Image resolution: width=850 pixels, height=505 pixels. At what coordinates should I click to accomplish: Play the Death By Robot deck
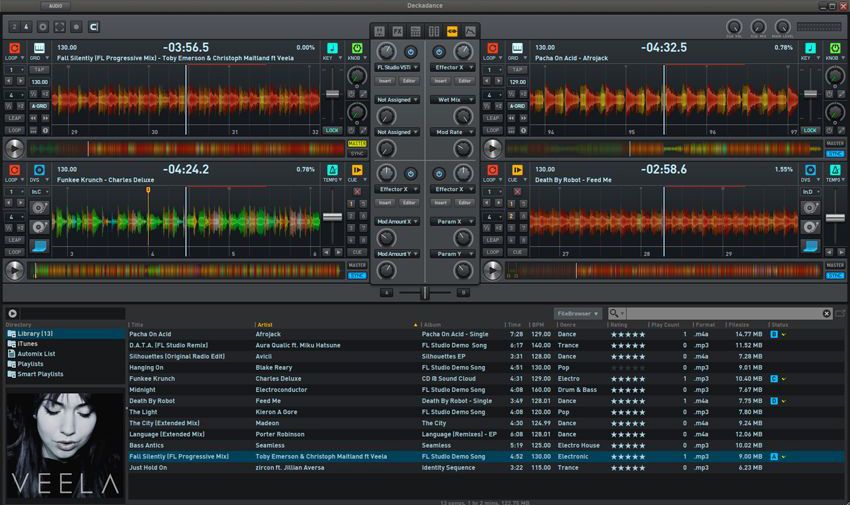(492, 270)
